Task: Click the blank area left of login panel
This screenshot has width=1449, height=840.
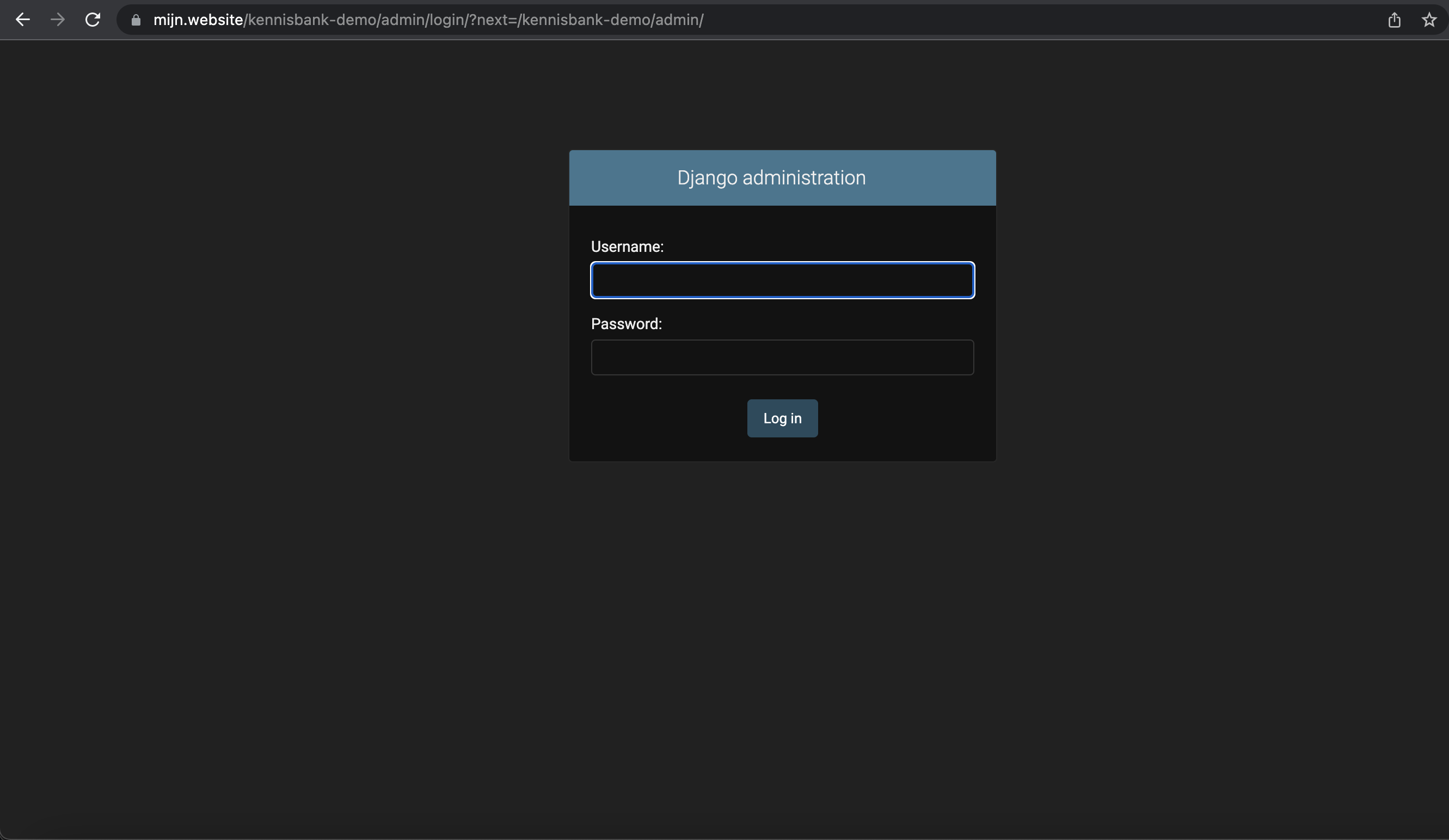Action: 287,305
